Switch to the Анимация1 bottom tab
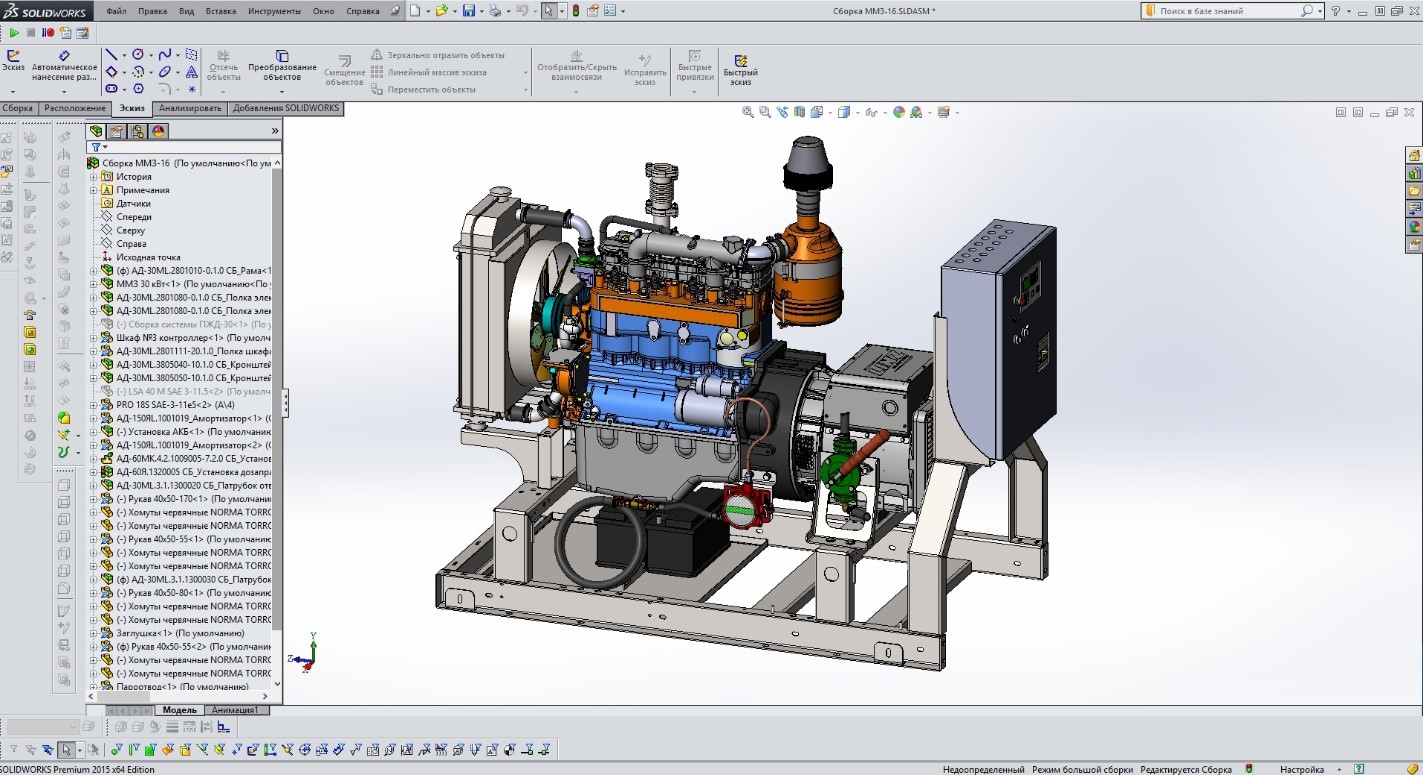 (236, 710)
